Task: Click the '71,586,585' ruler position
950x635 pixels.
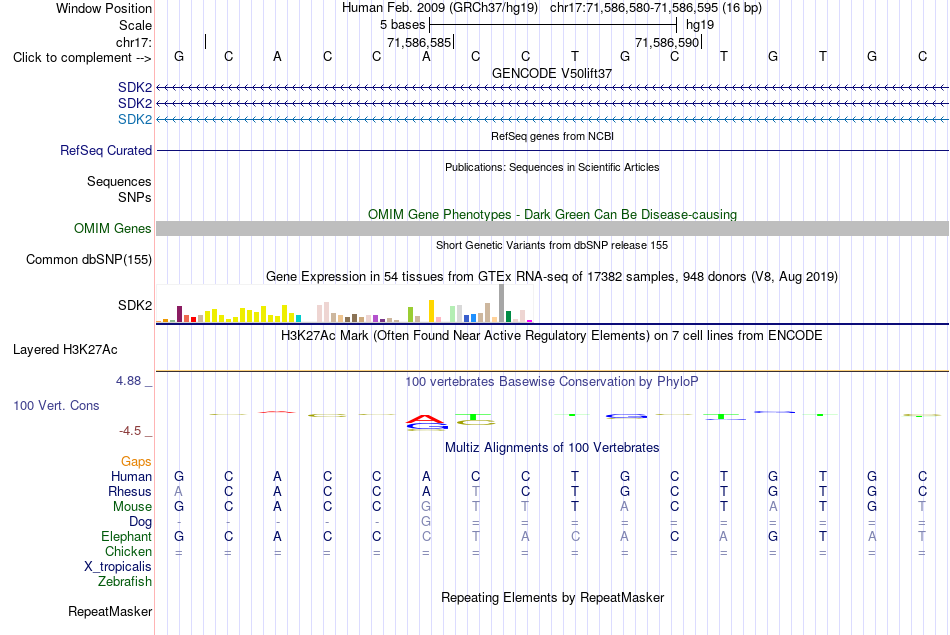Action: coord(419,42)
